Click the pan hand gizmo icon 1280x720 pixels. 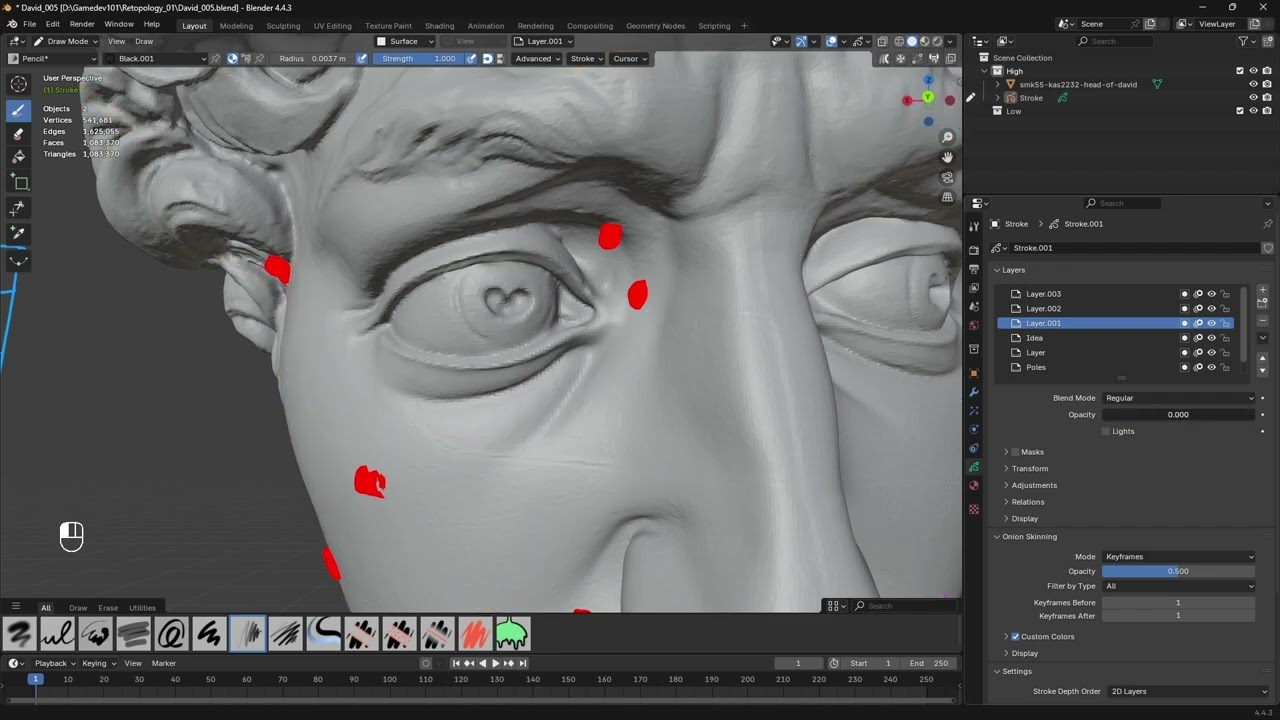coord(947,157)
